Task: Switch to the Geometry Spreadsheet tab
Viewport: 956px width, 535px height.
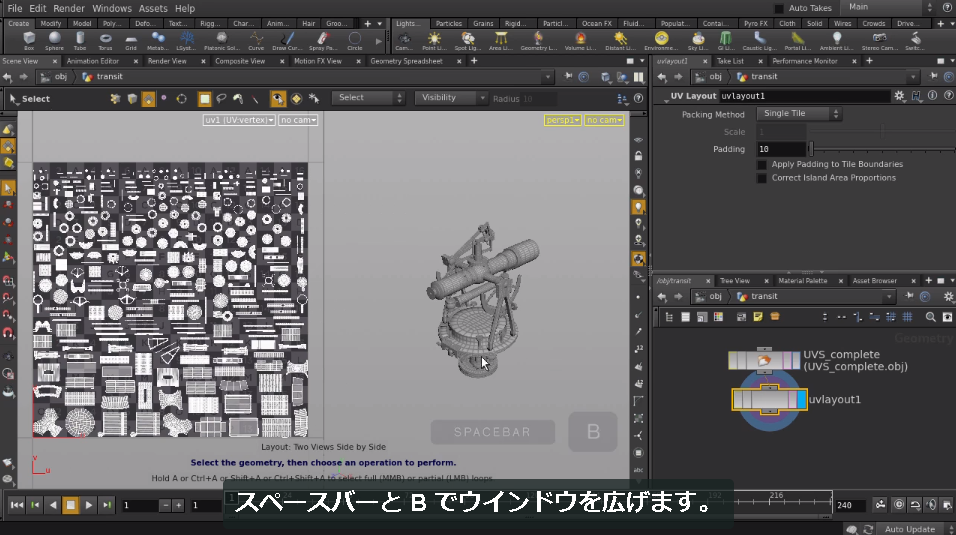Action: point(406,61)
